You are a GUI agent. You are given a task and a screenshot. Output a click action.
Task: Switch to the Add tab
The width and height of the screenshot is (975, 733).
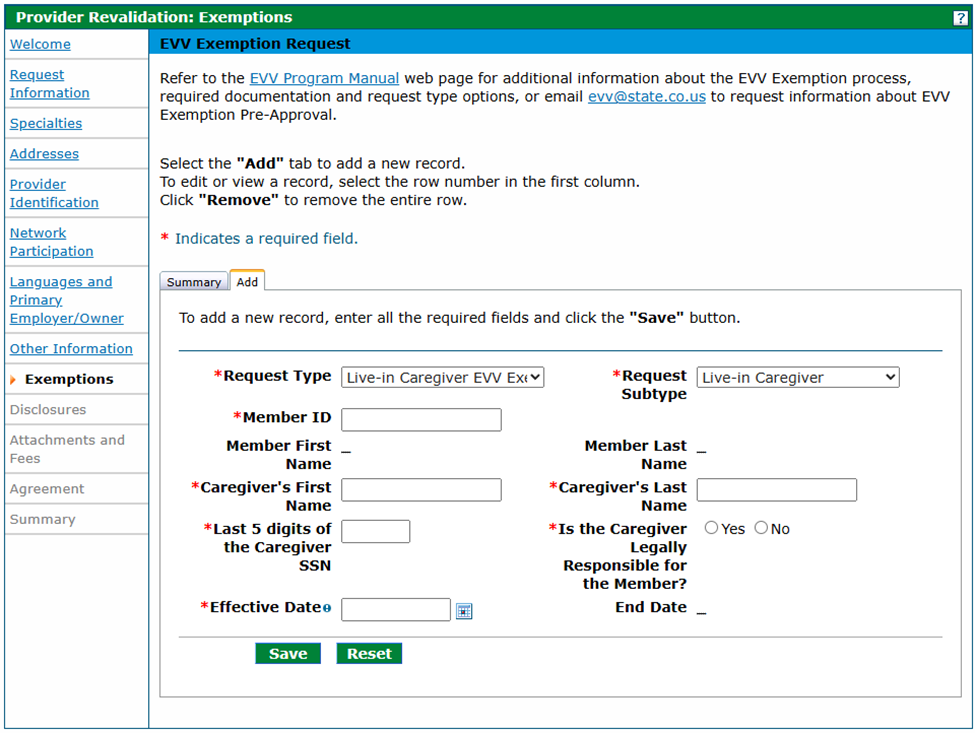[x=247, y=281]
